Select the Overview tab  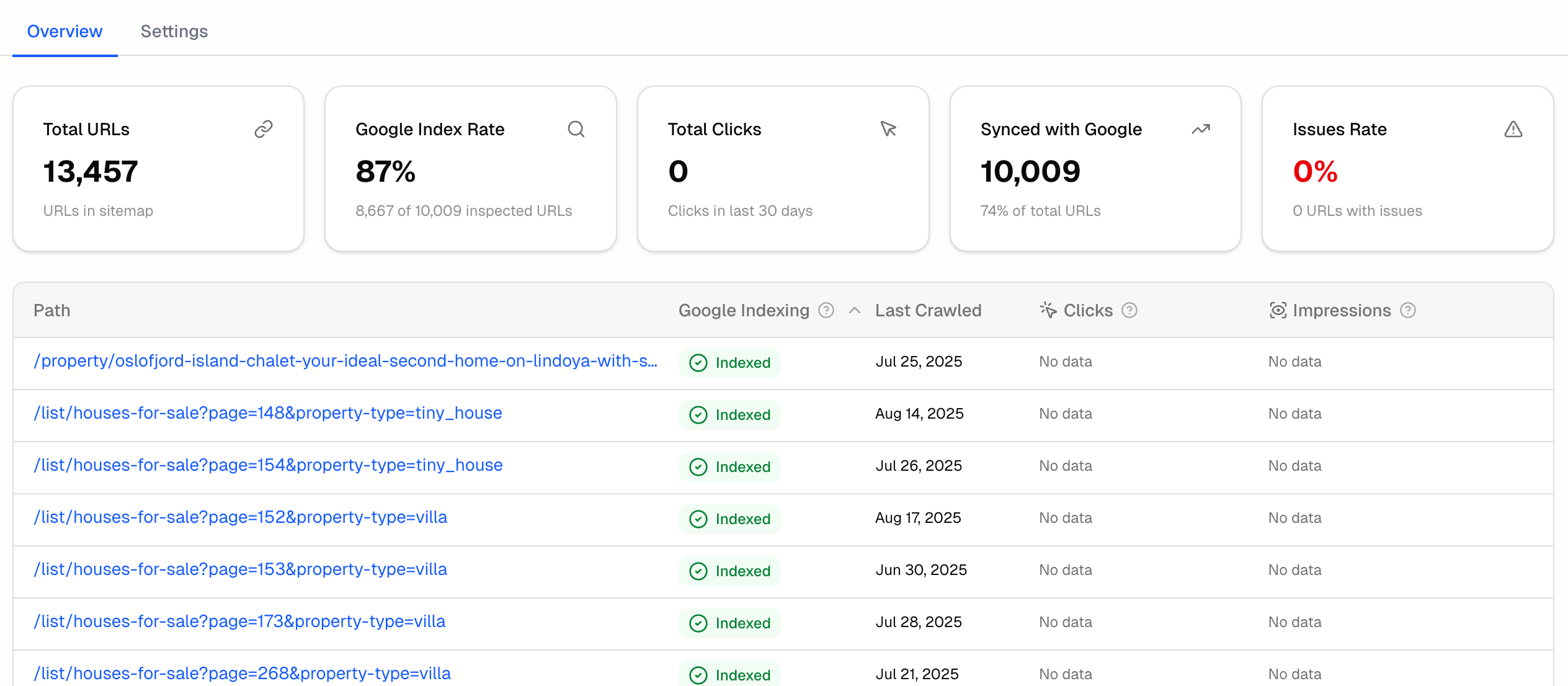click(65, 31)
